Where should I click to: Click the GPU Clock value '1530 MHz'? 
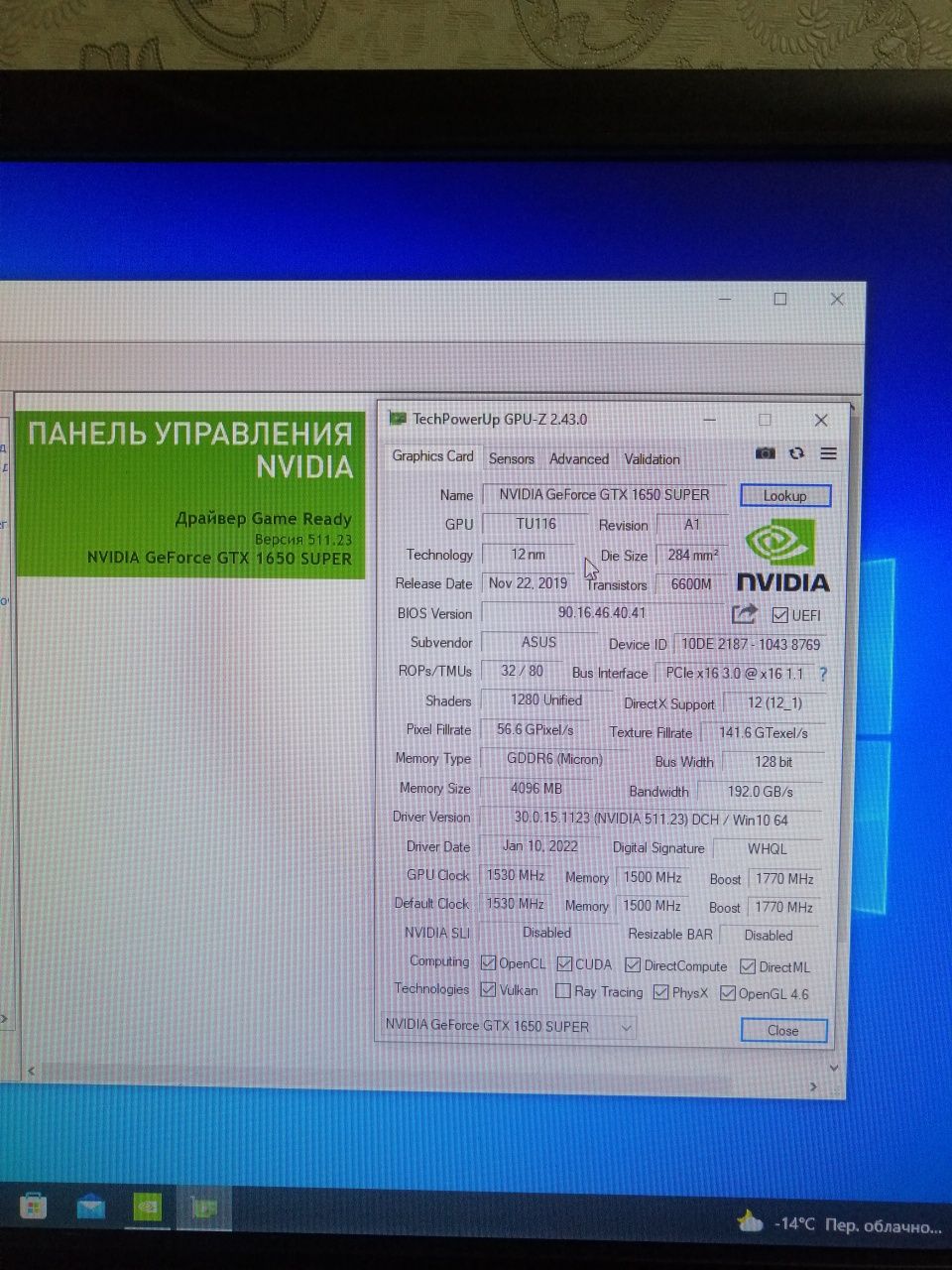(516, 875)
